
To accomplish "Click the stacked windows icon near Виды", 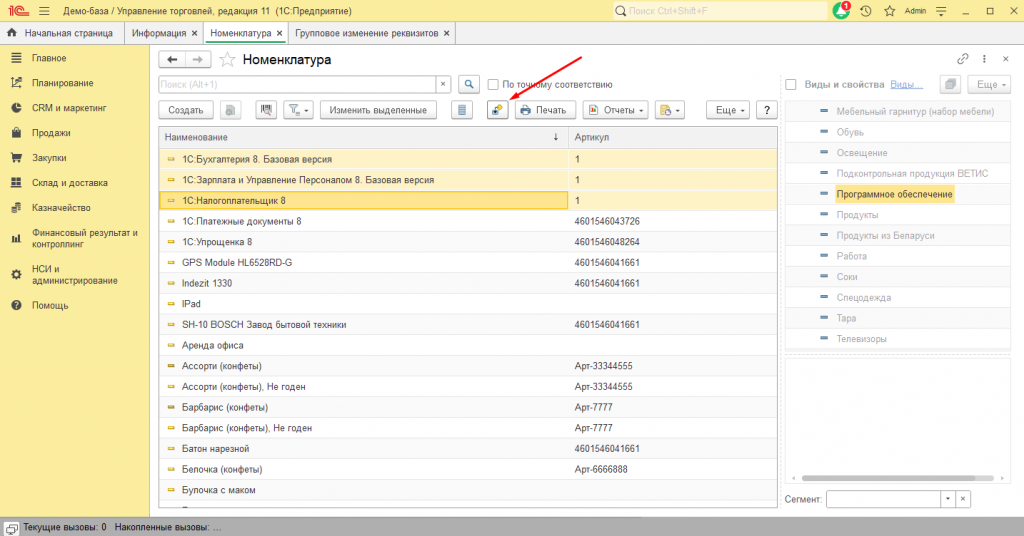I will tap(950, 84).
